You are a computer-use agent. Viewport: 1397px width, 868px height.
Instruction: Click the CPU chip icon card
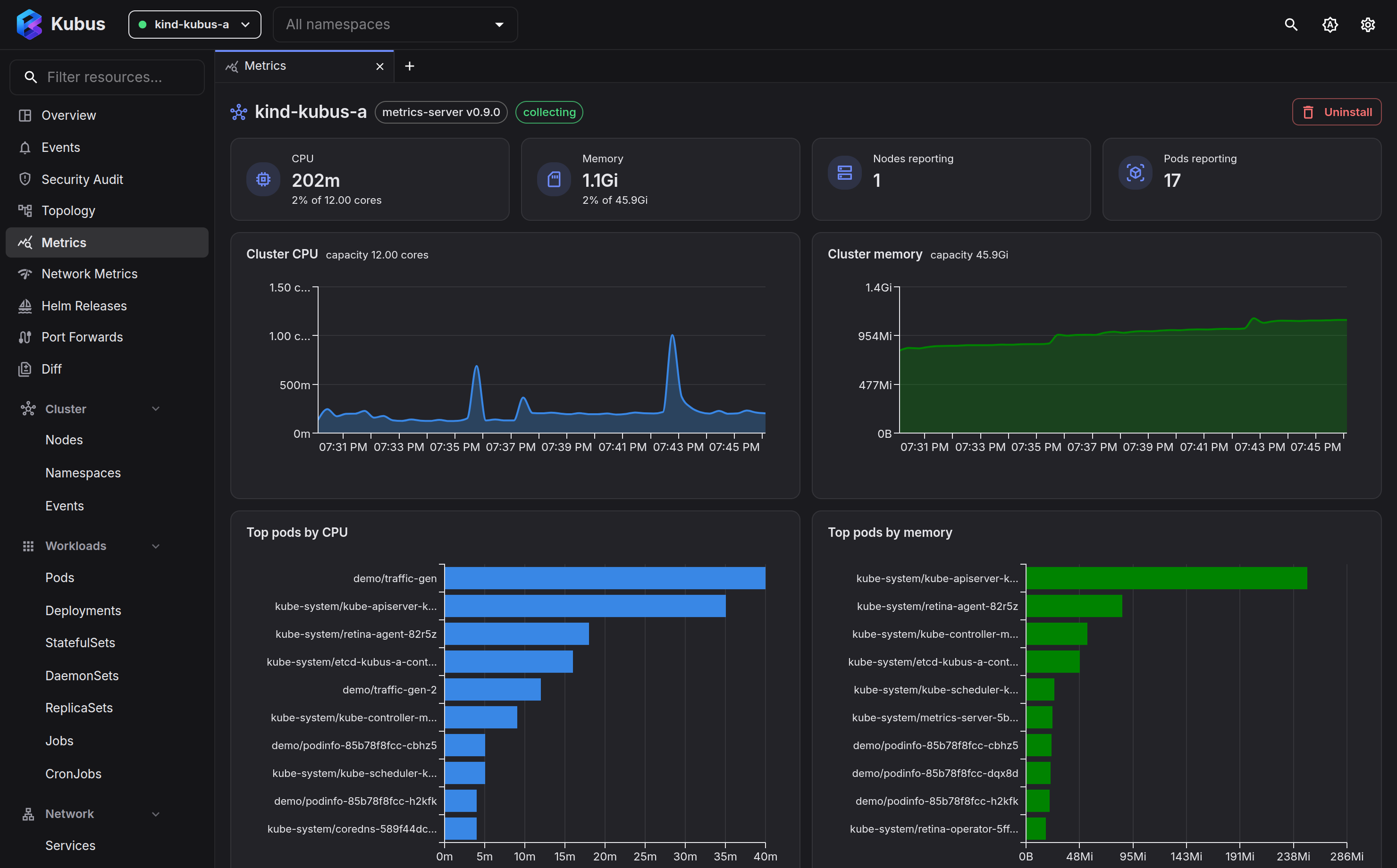coord(263,179)
